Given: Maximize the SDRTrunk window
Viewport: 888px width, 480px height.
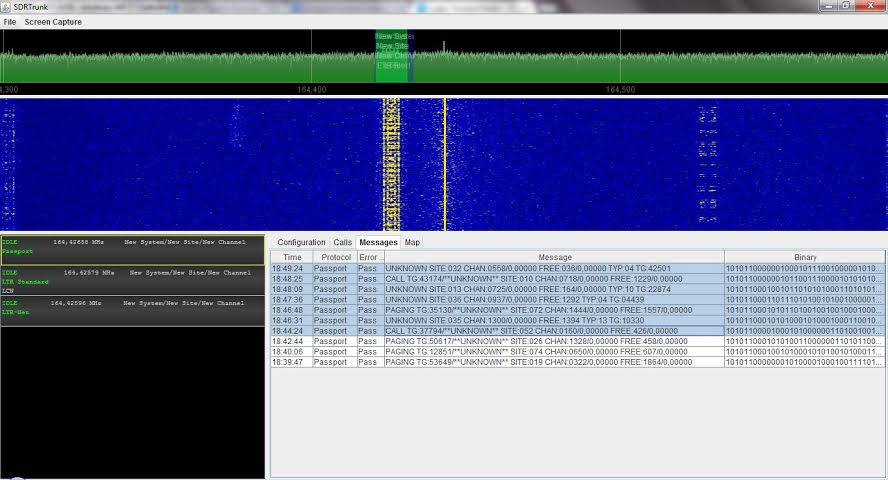Looking at the screenshot, I should point(846,6).
